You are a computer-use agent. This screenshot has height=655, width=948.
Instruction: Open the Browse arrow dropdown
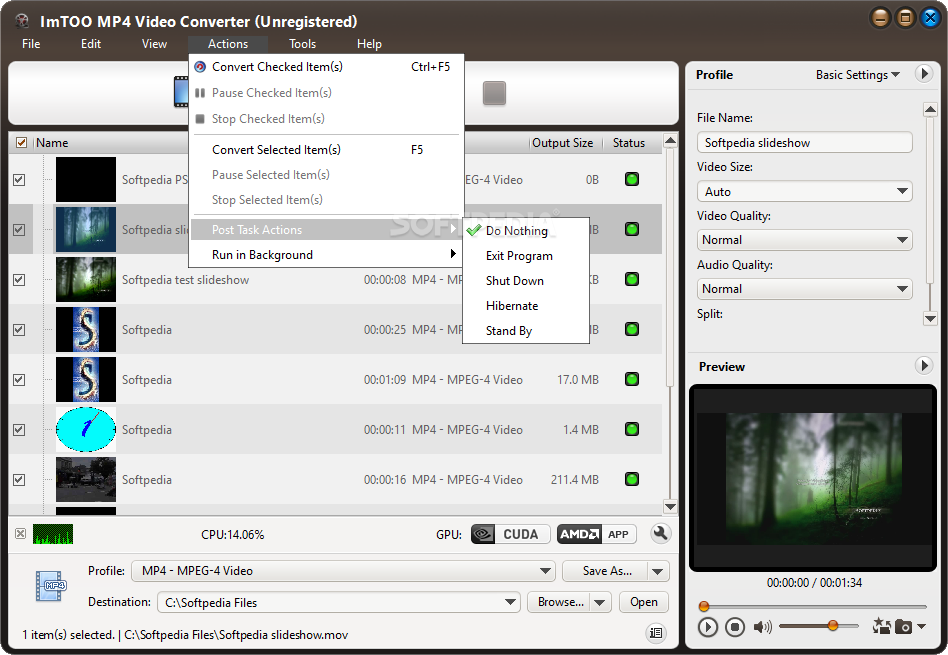pos(600,602)
